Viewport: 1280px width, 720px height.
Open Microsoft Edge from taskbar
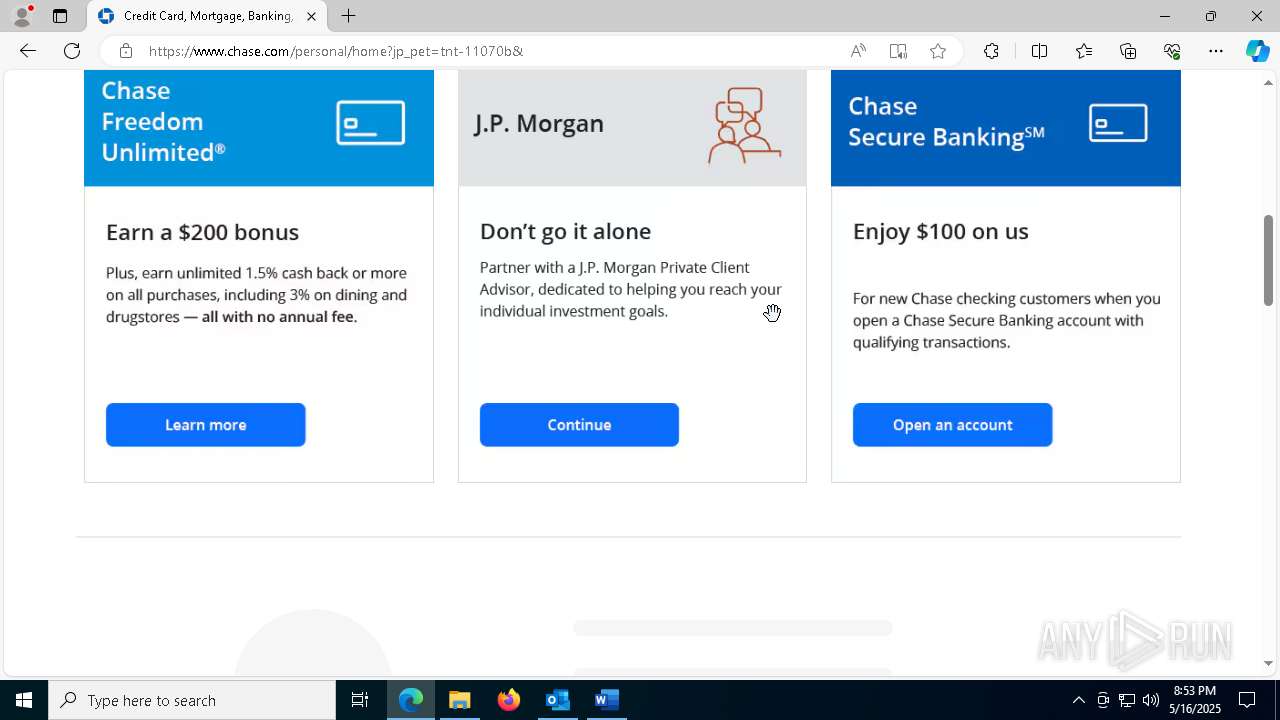411,700
